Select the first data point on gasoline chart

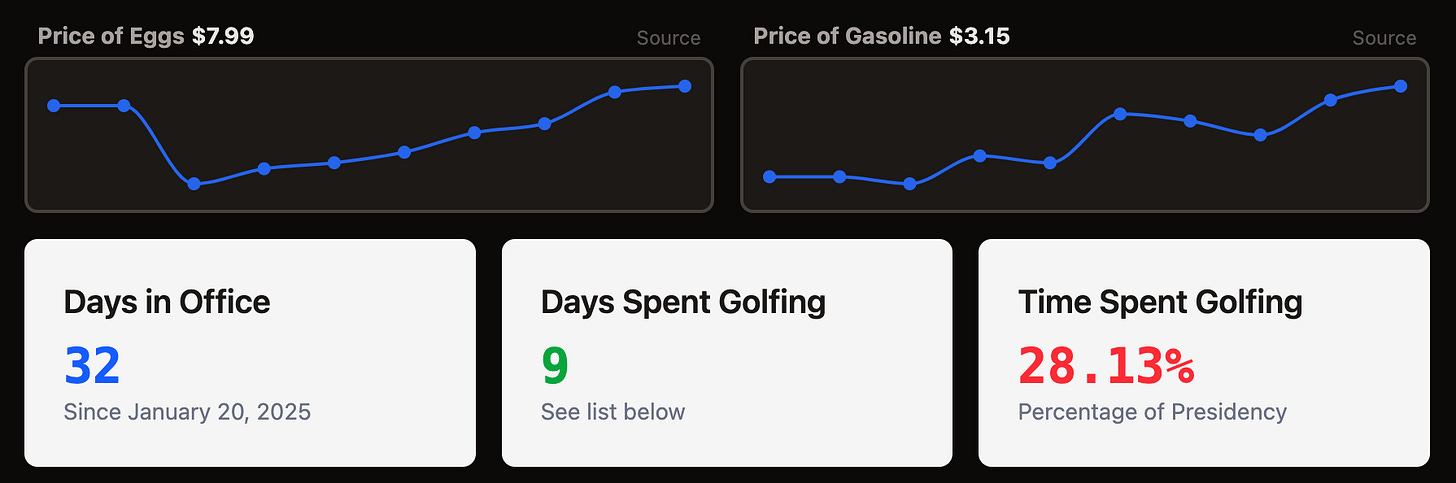coord(769,177)
